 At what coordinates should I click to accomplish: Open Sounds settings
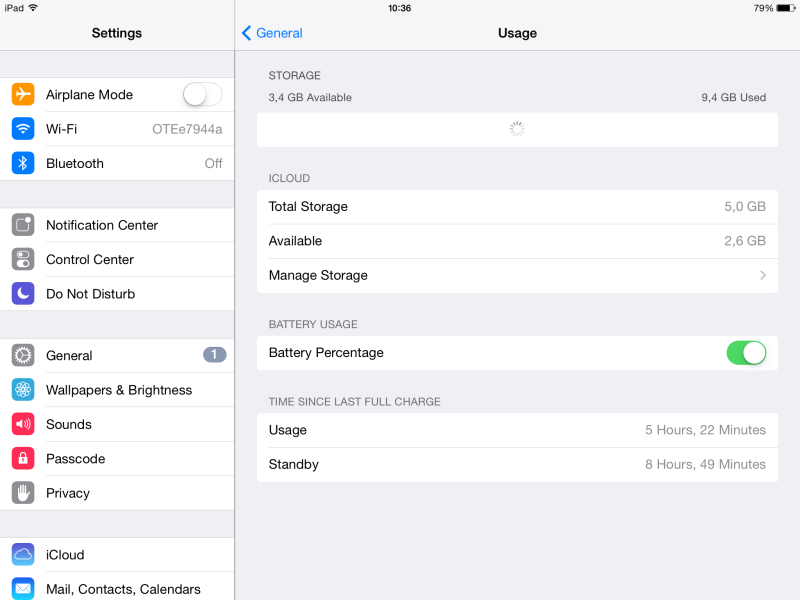(x=117, y=424)
